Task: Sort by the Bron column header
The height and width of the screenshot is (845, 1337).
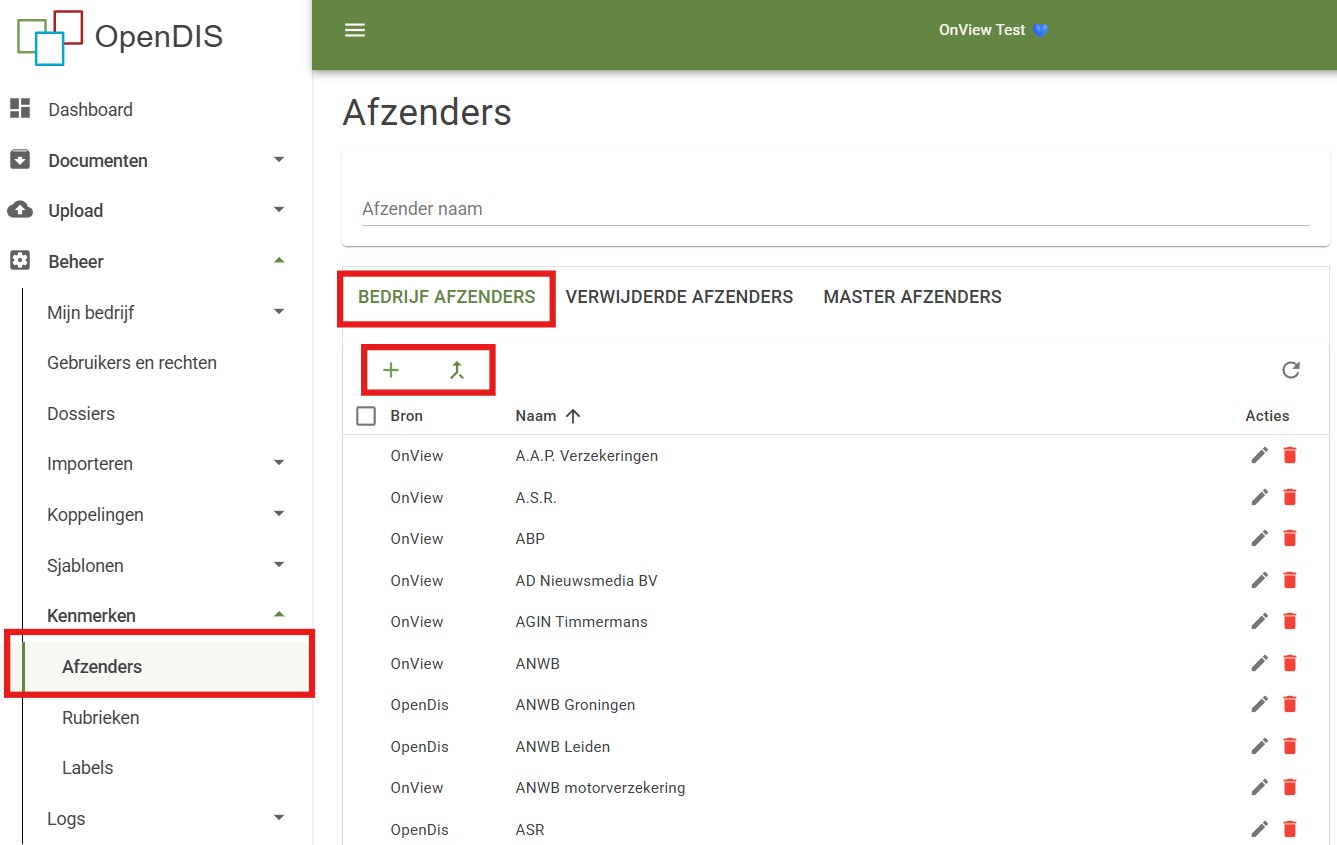Action: [407, 416]
